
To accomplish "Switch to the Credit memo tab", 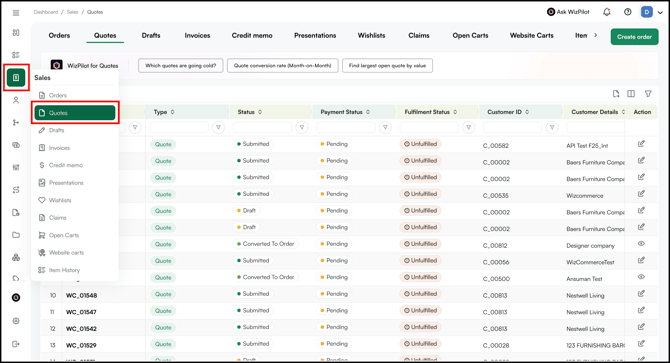I will [252, 35].
